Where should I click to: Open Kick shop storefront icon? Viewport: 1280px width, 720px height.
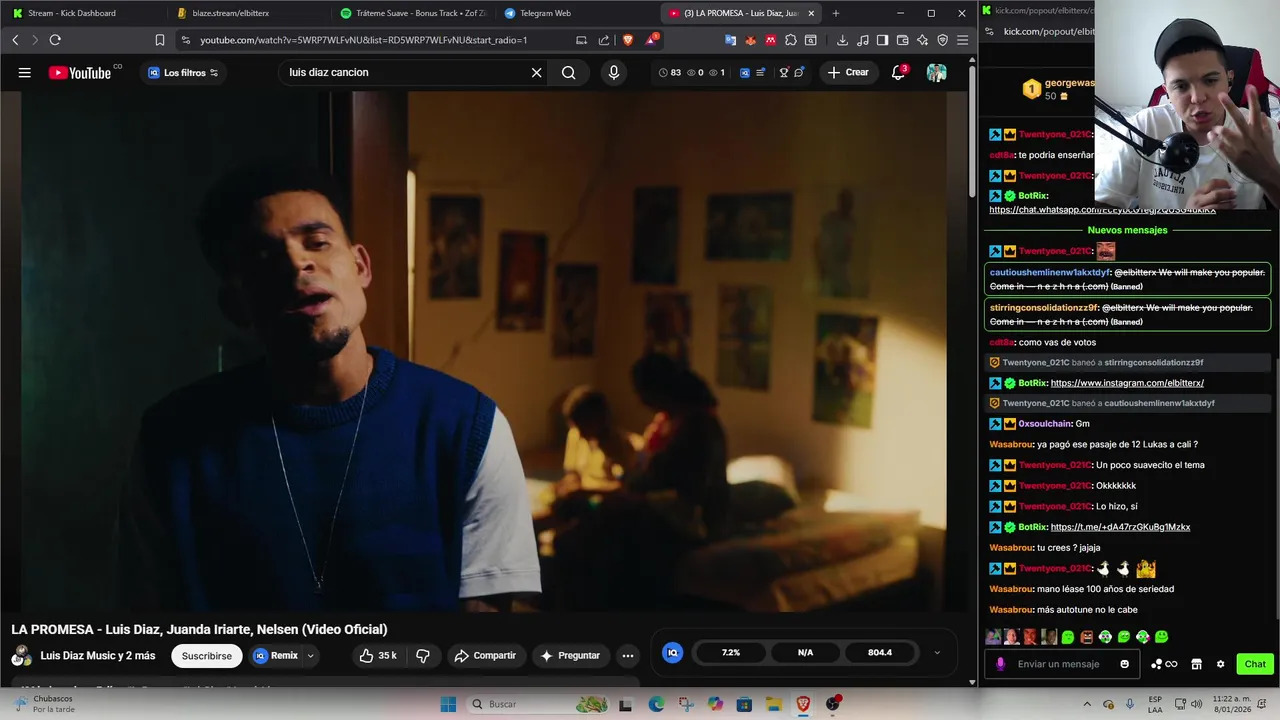[x=1196, y=664]
